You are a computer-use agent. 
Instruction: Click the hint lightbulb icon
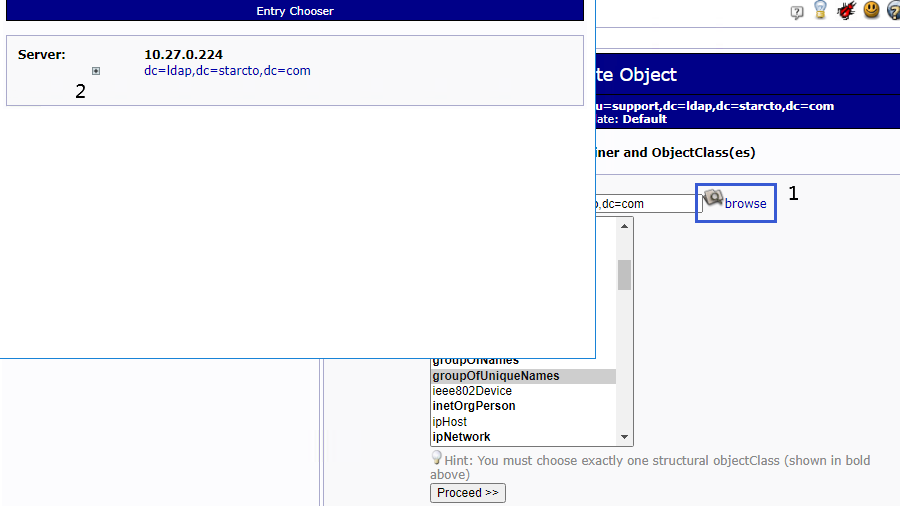pyautogui.click(x=436, y=457)
